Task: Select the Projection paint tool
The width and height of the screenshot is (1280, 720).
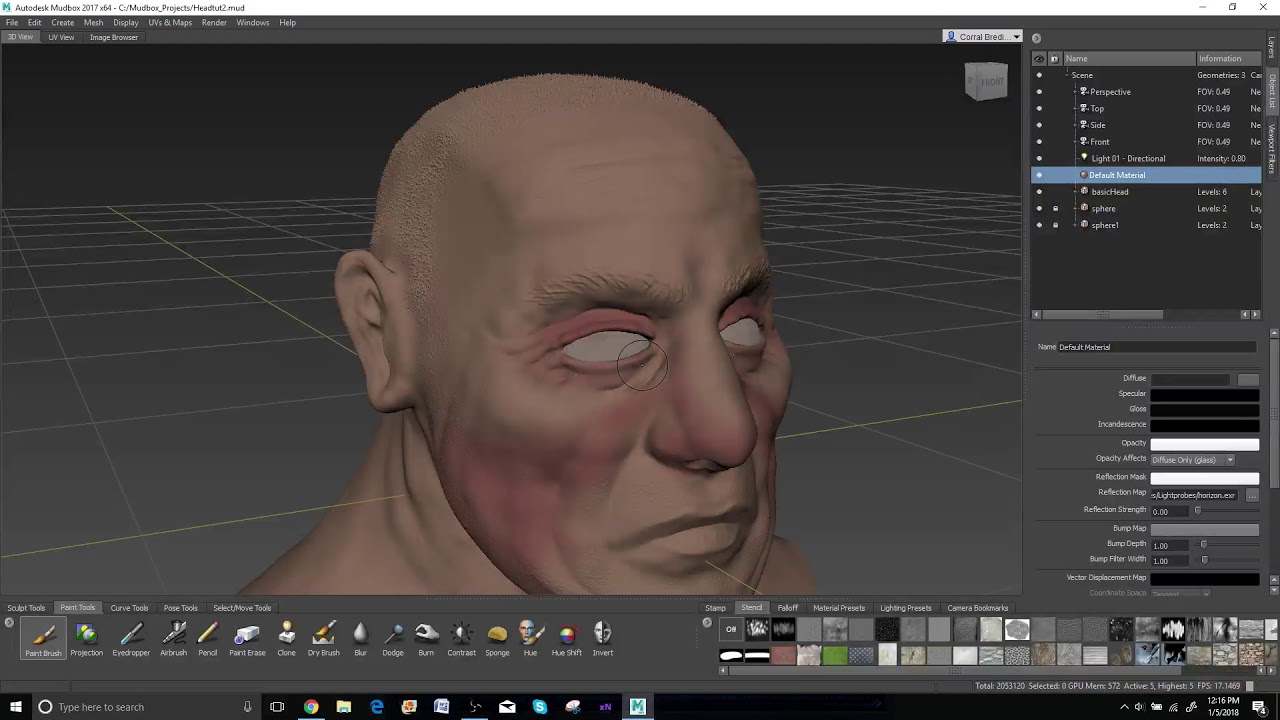Action: click(x=86, y=639)
